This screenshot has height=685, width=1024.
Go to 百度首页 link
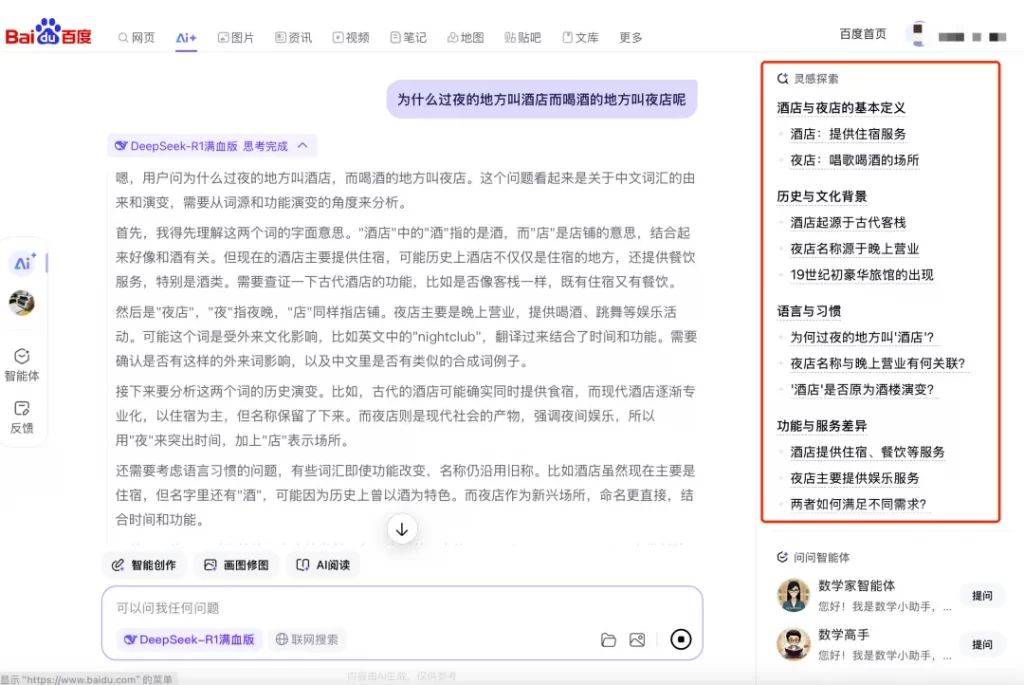(x=863, y=34)
